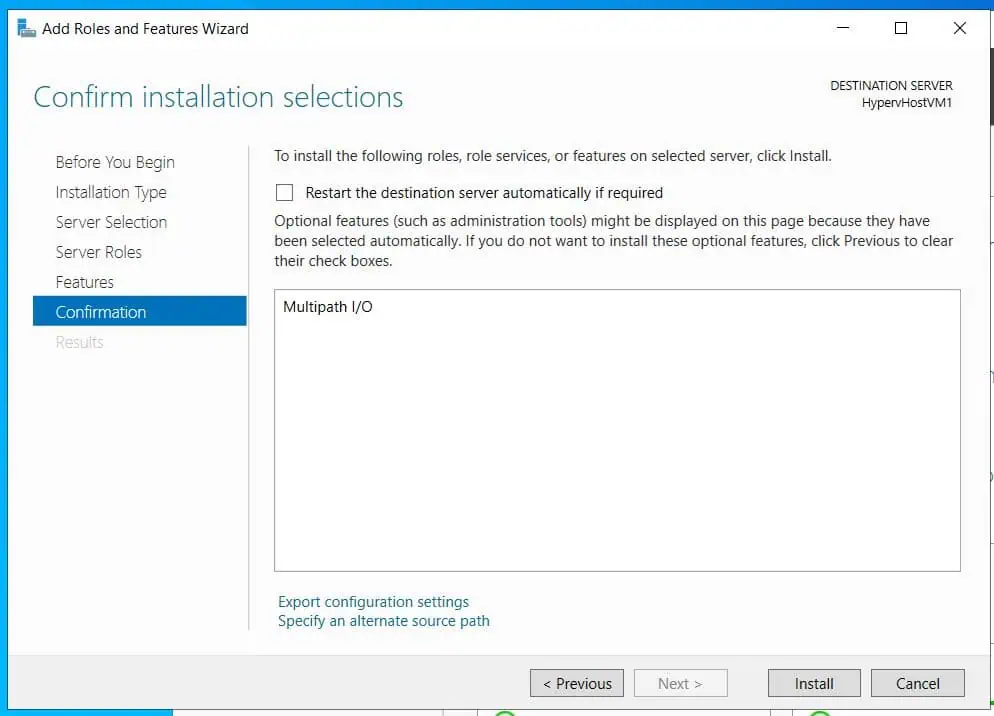Go to Before You Begin step
994x716 pixels.
115,162
